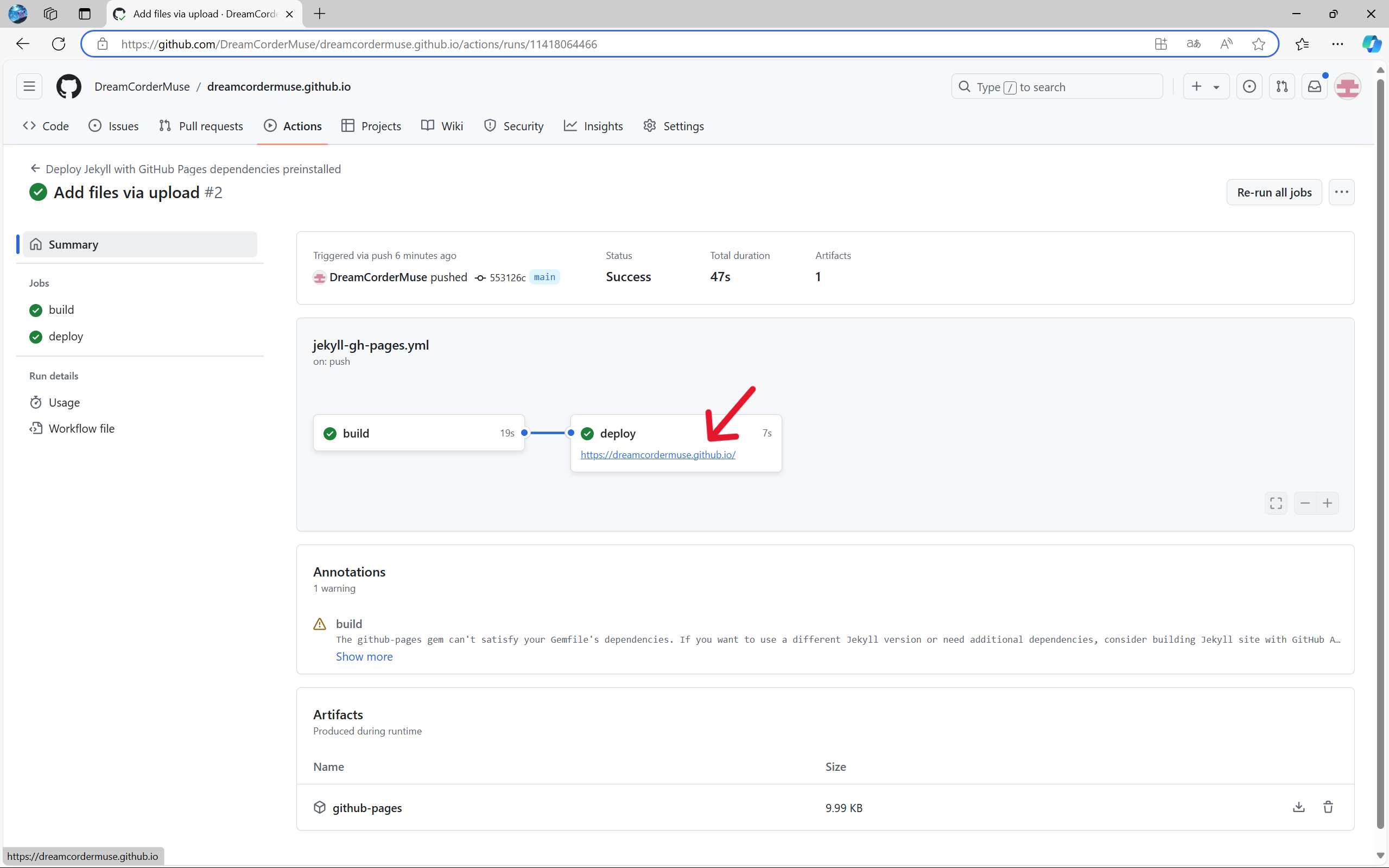Screen dimensions: 1389x868
Task: Zoom out the workflow graph
Action: (x=1305, y=503)
